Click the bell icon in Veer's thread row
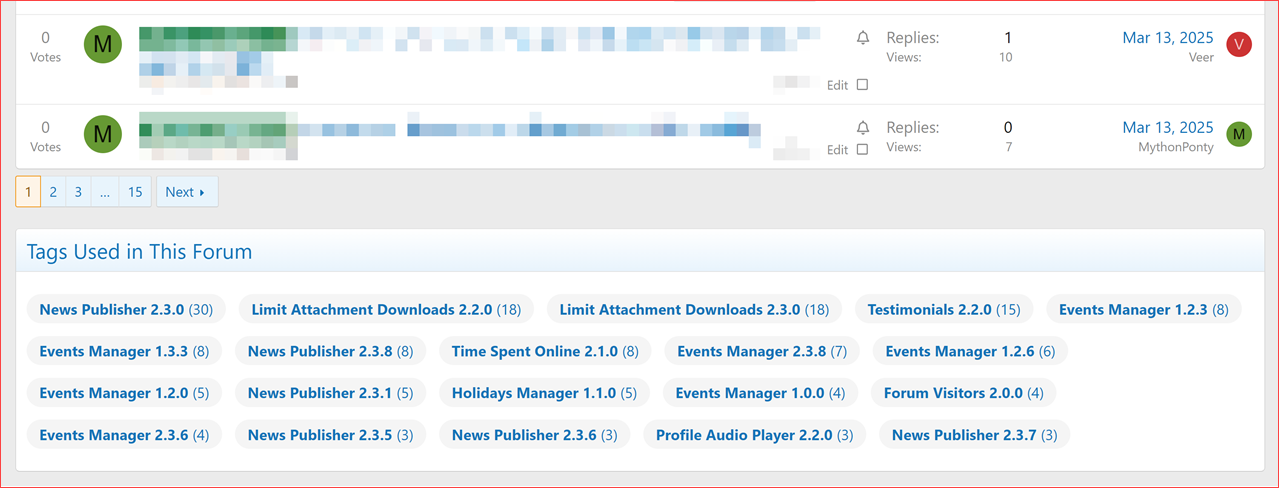The height and width of the screenshot is (488, 1279). coord(863,38)
